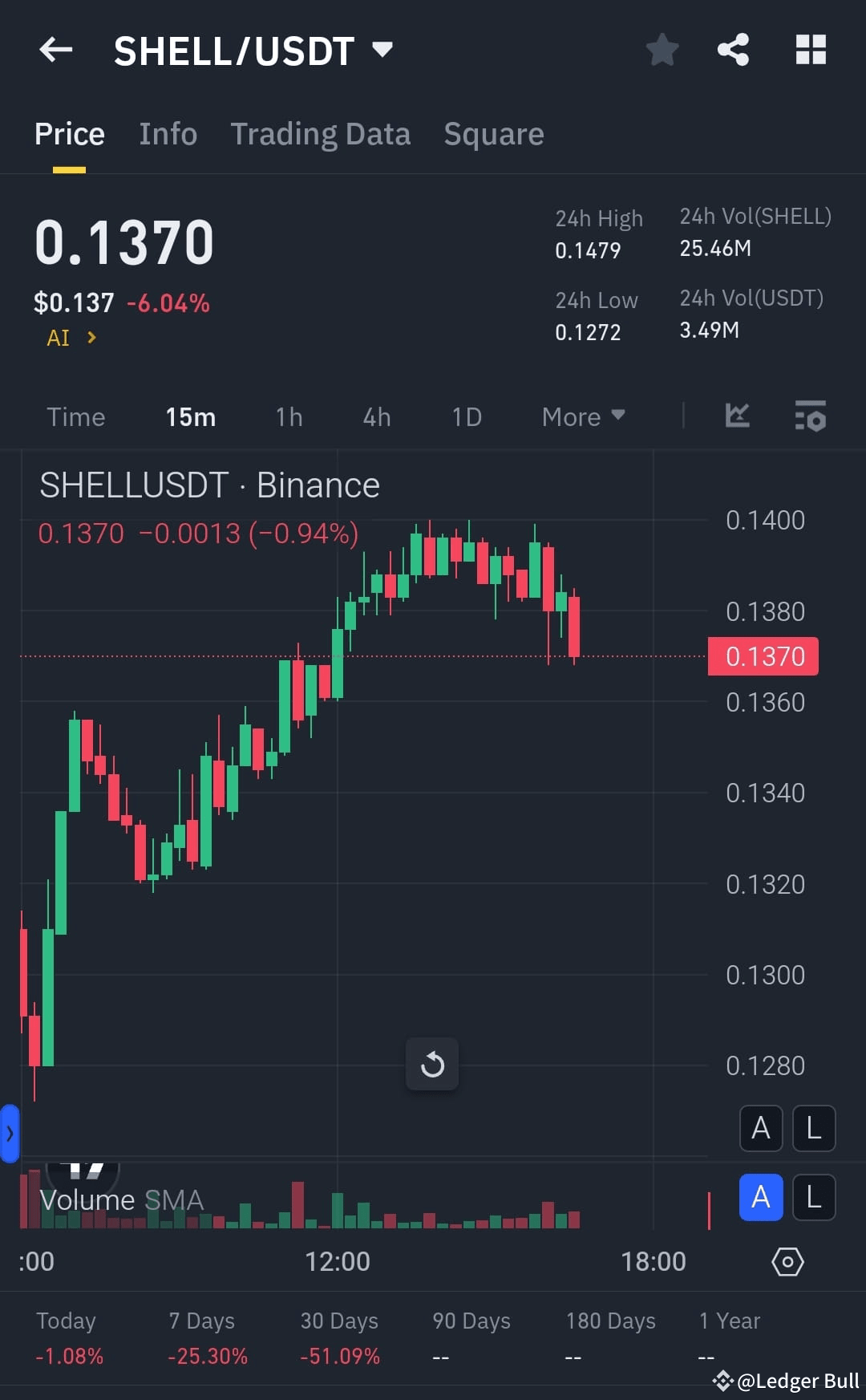
Task: Switch to the Trading Data tab
Action: tap(321, 133)
